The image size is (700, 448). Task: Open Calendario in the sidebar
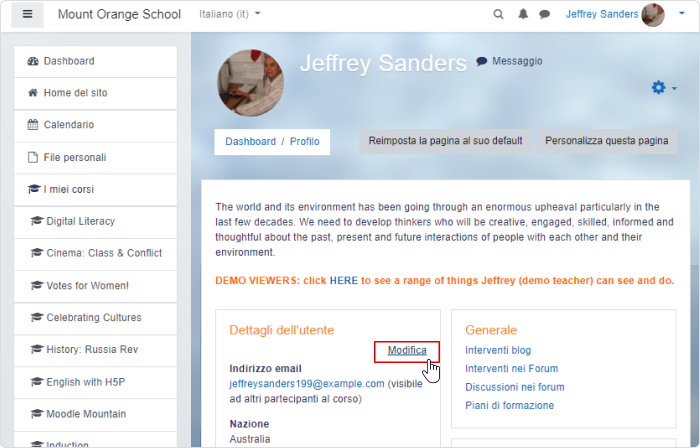[95, 125]
